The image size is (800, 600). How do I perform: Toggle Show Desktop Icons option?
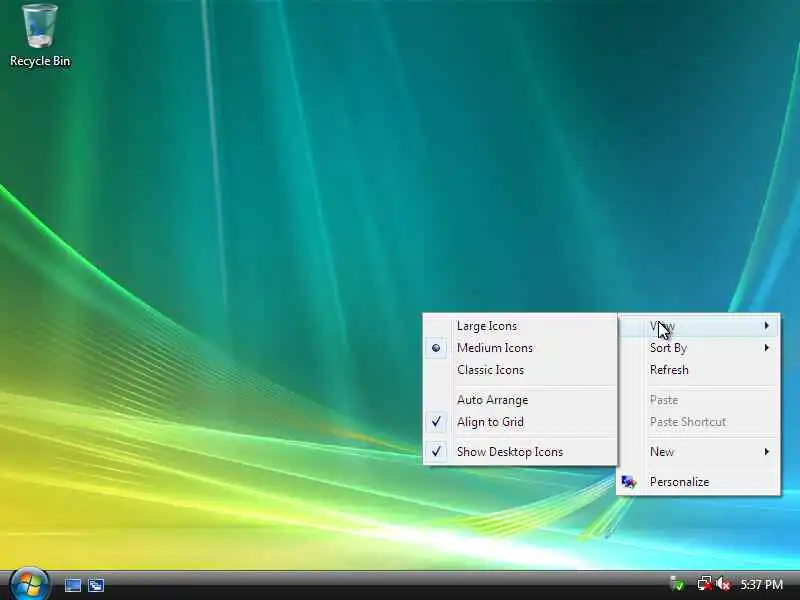[520, 452]
